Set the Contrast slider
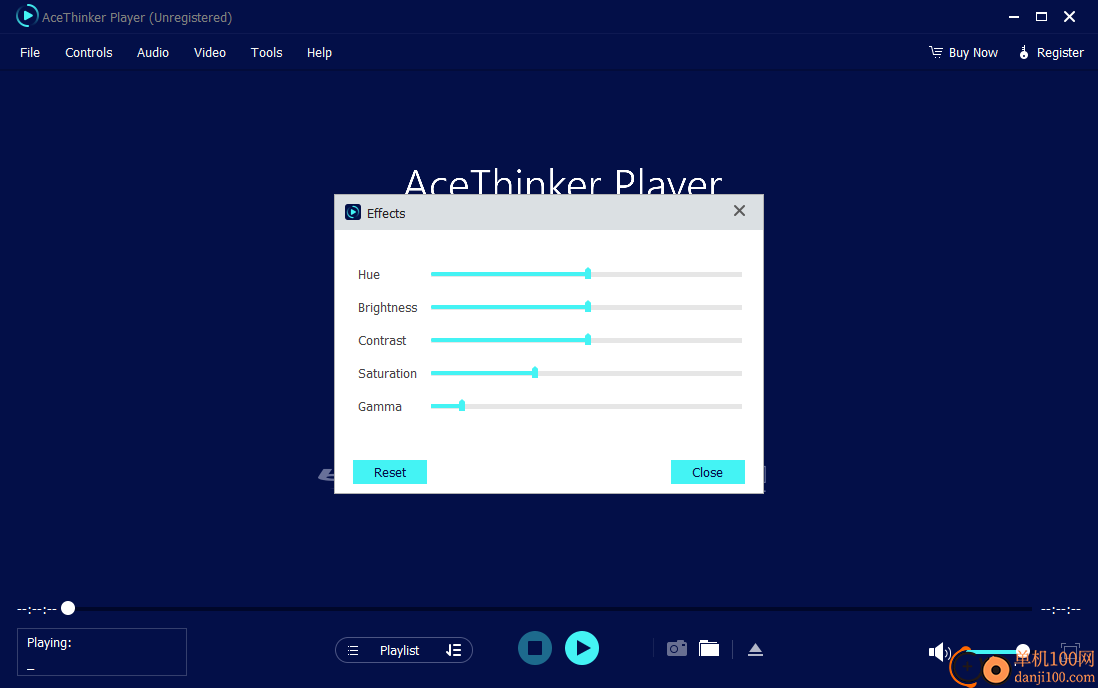 point(587,340)
